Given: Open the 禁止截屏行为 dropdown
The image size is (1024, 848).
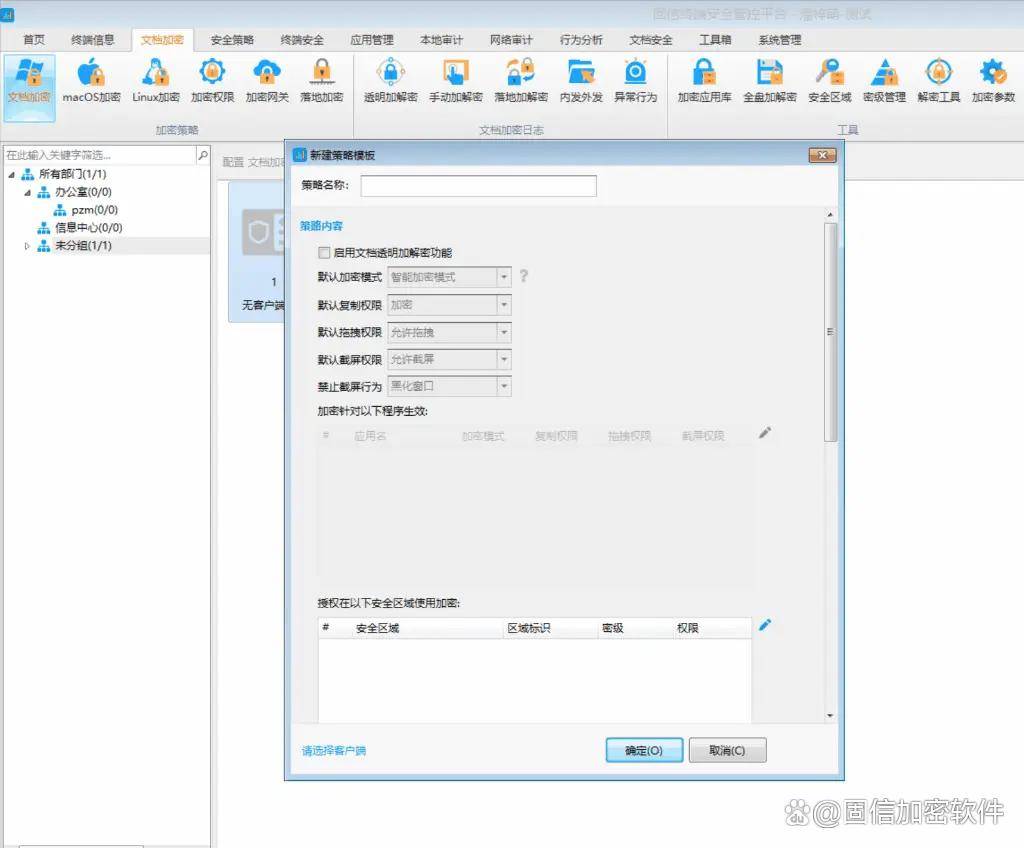Looking at the screenshot, I should [x=504, y=386].
